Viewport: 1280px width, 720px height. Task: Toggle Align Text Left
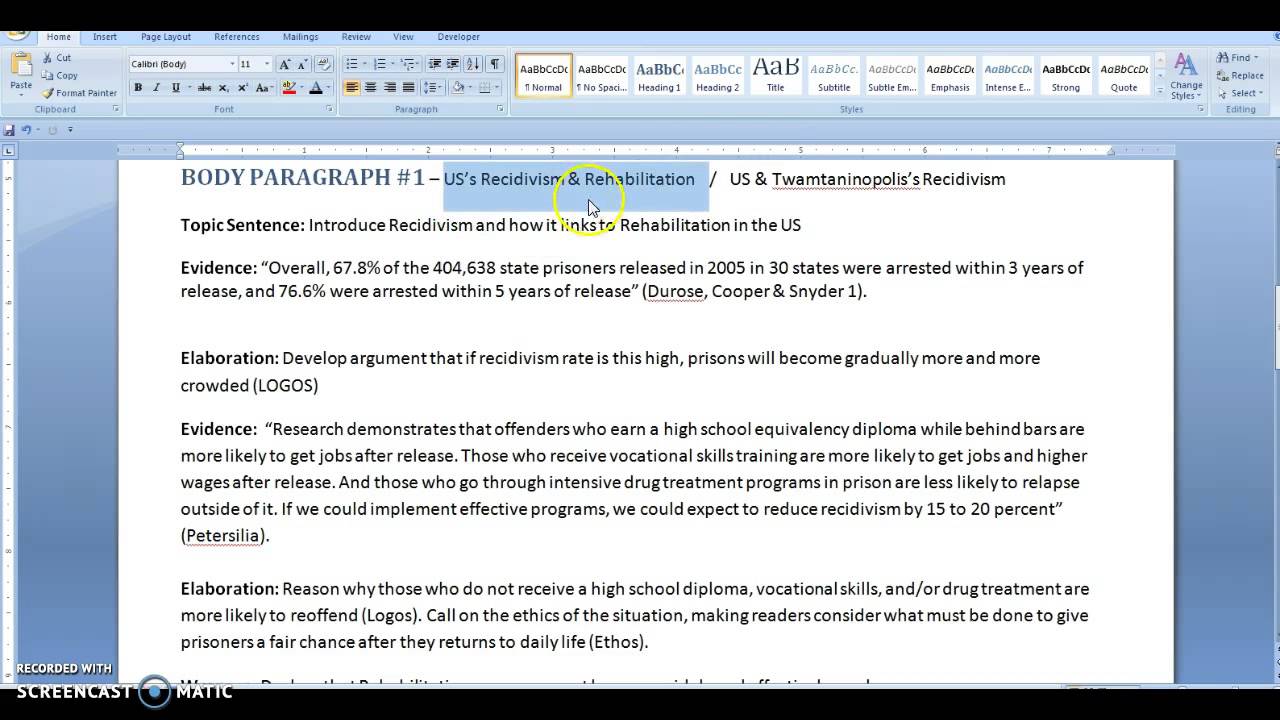[x=352, y=88]
